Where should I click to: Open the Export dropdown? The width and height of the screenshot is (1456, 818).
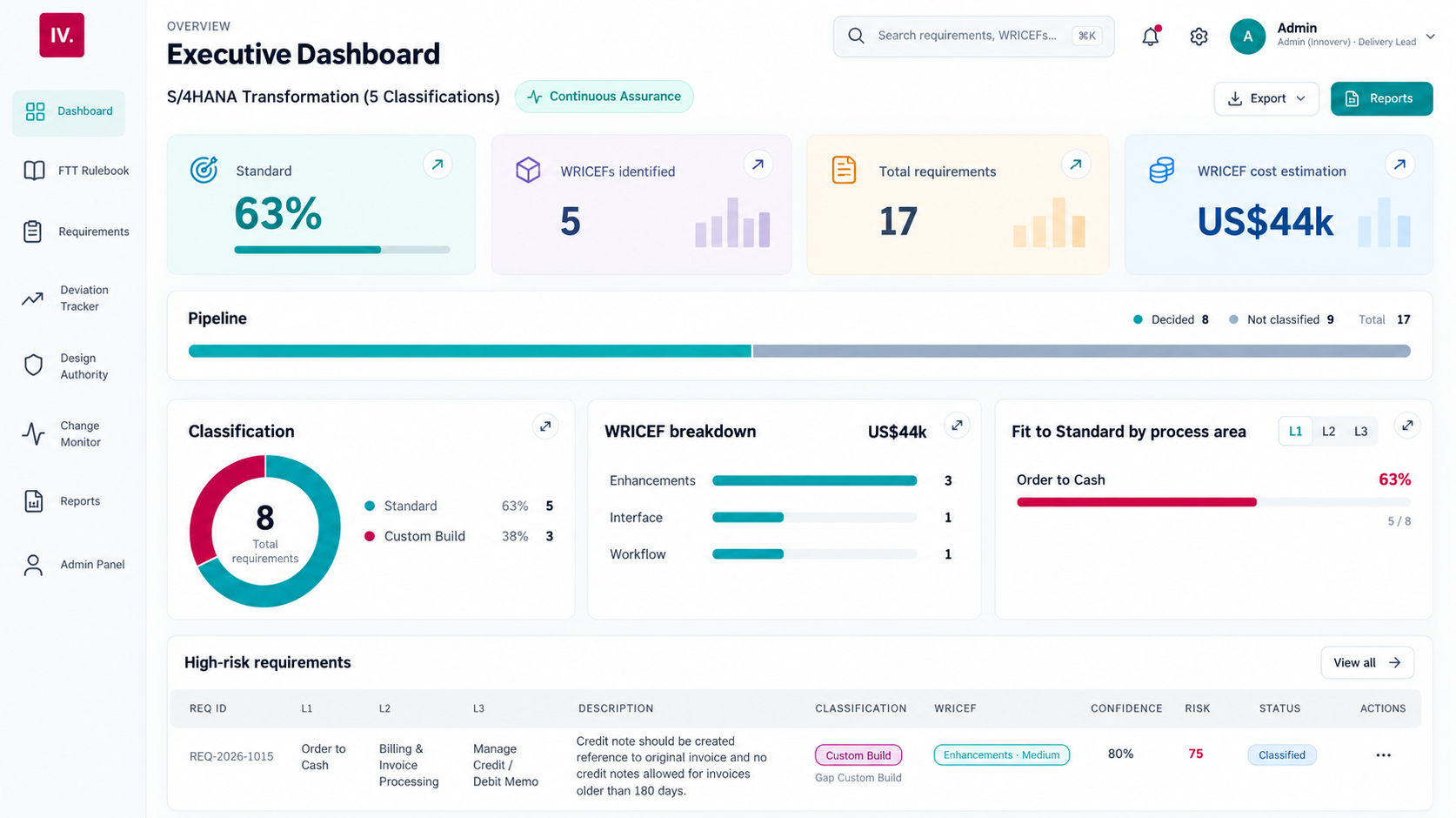(1266, 98)
